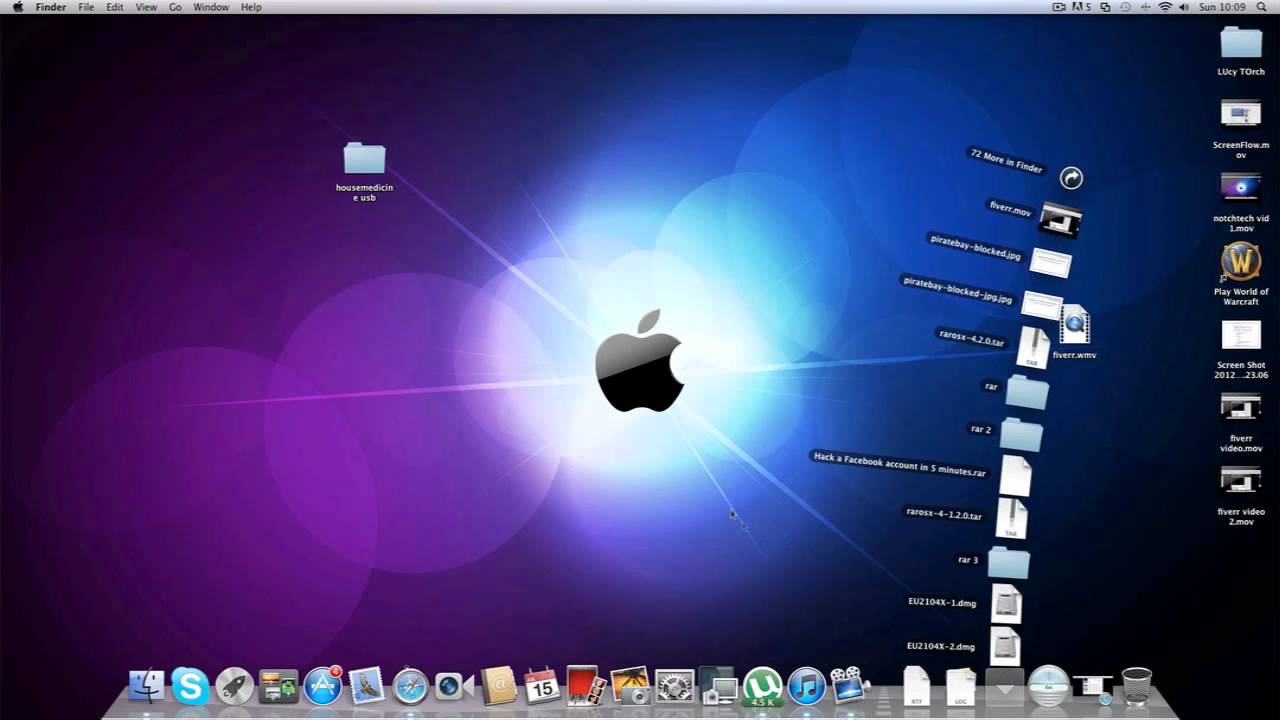Open System Preferences gear icon
The image size is (1280, 720).
coord(674,686)
